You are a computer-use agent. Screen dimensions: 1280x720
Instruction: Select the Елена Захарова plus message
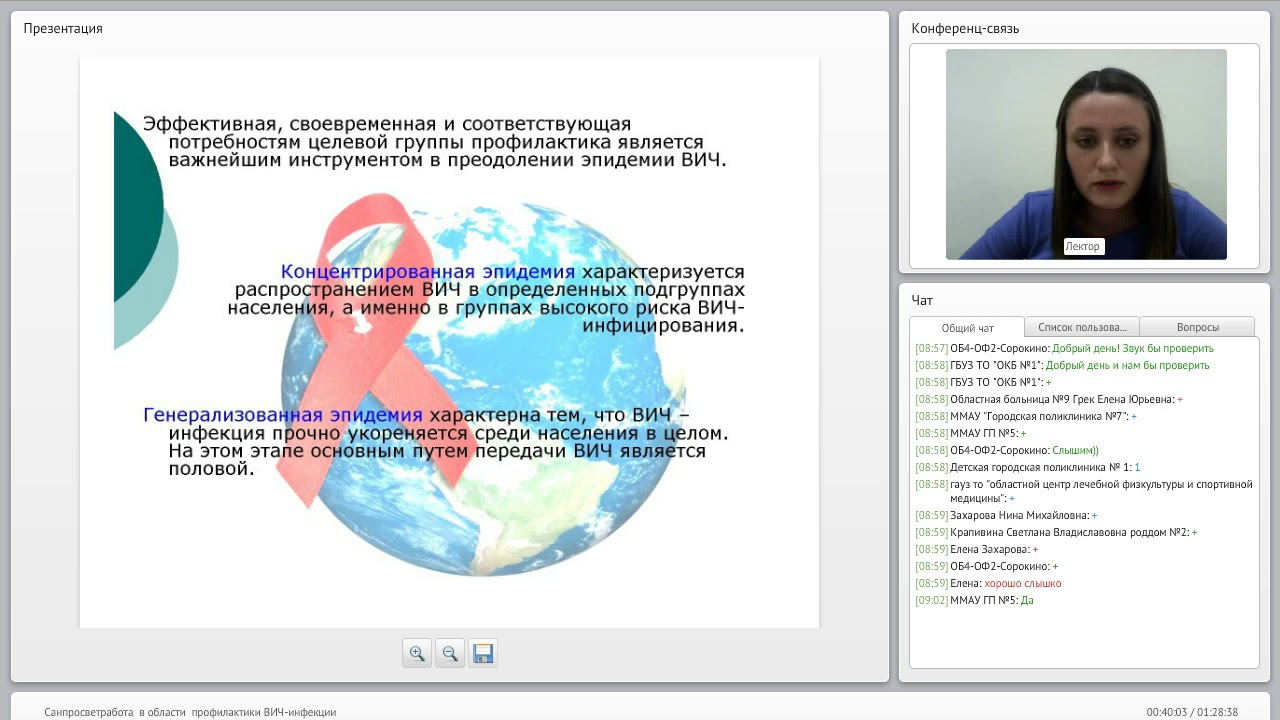(977, 549)
